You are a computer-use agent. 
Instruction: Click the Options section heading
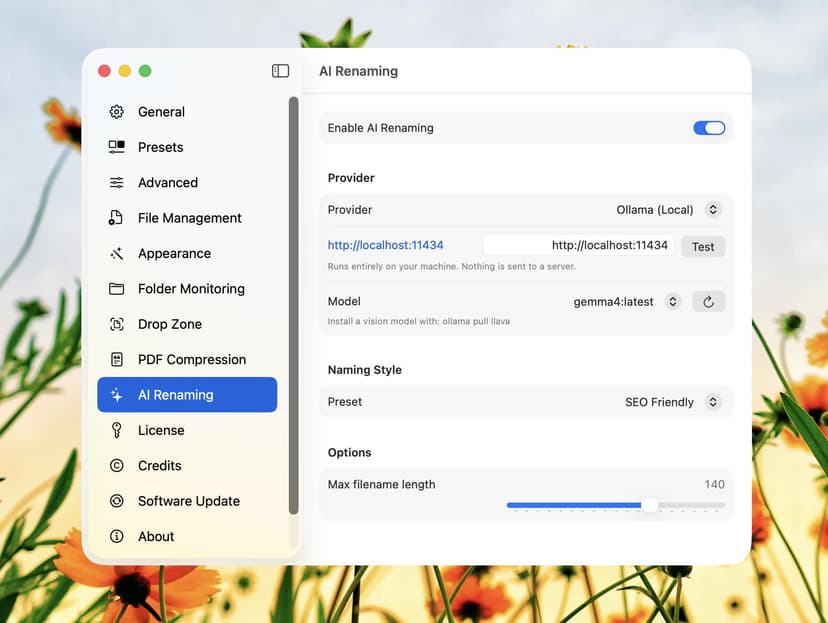click(349, 452)
